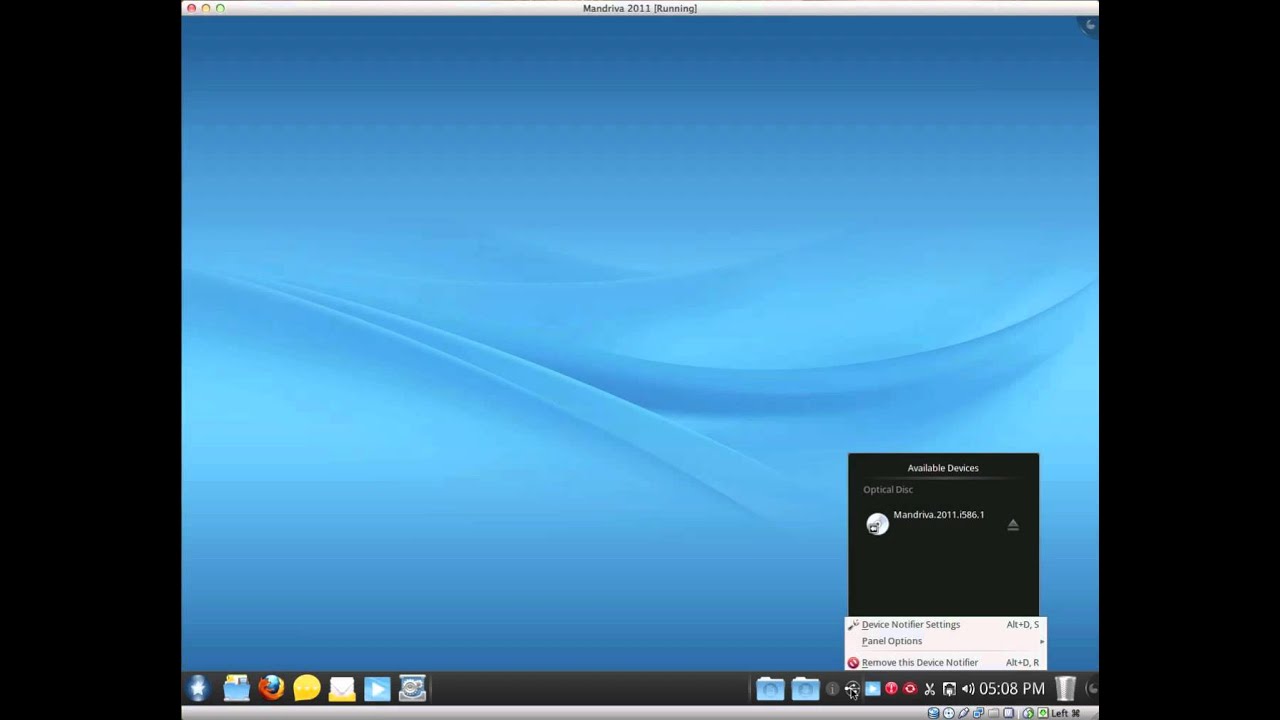
Task: Choose Device Notifier Settings from context menu
Action: (945, 624)
